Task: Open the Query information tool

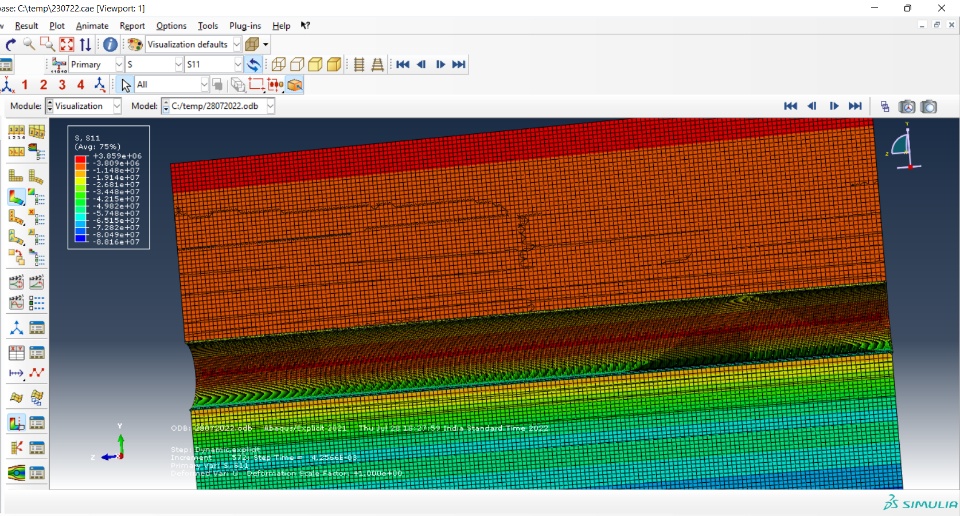Action: [x=110, y=44]
